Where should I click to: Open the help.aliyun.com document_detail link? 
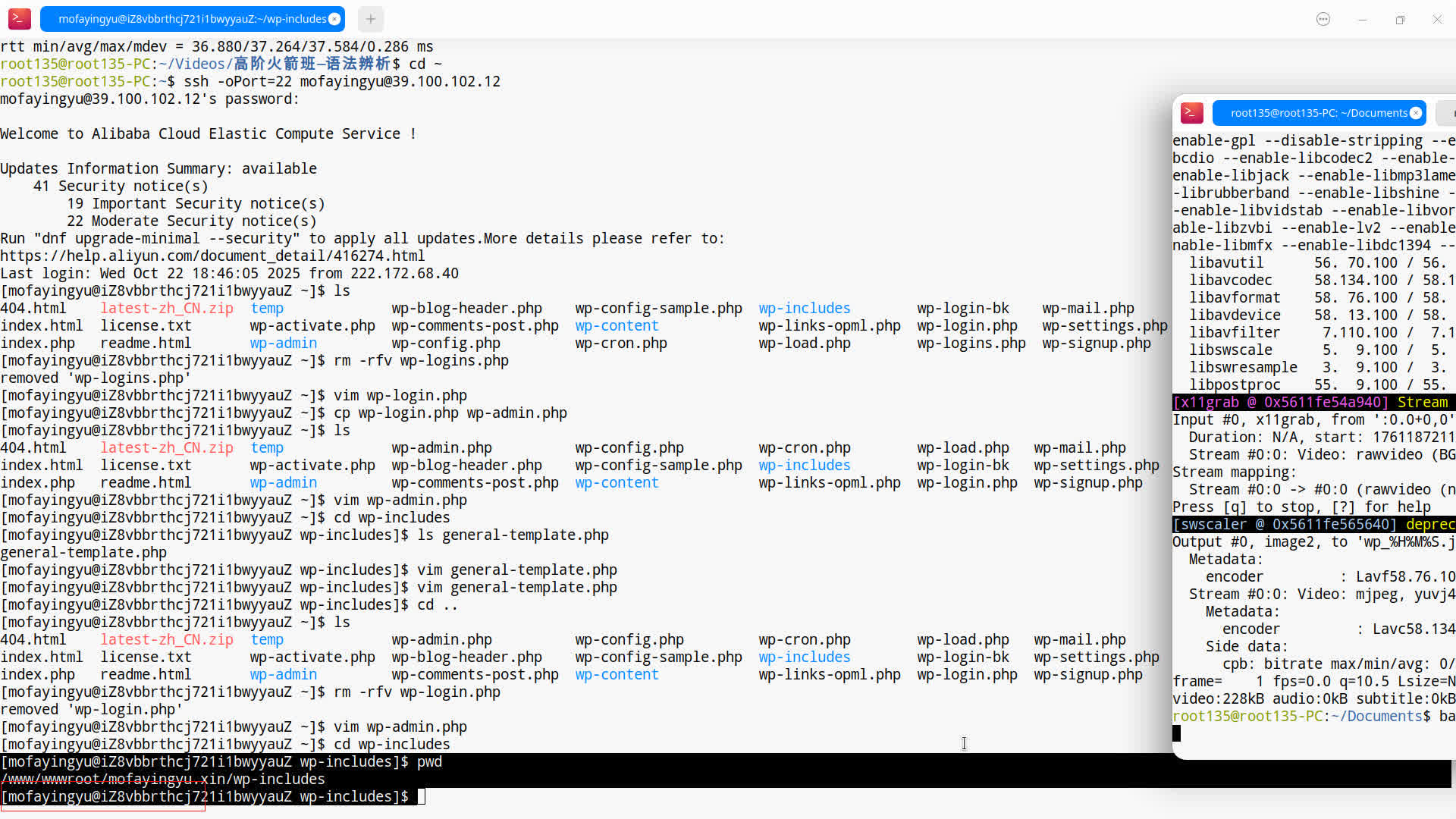tap(212, 256)
